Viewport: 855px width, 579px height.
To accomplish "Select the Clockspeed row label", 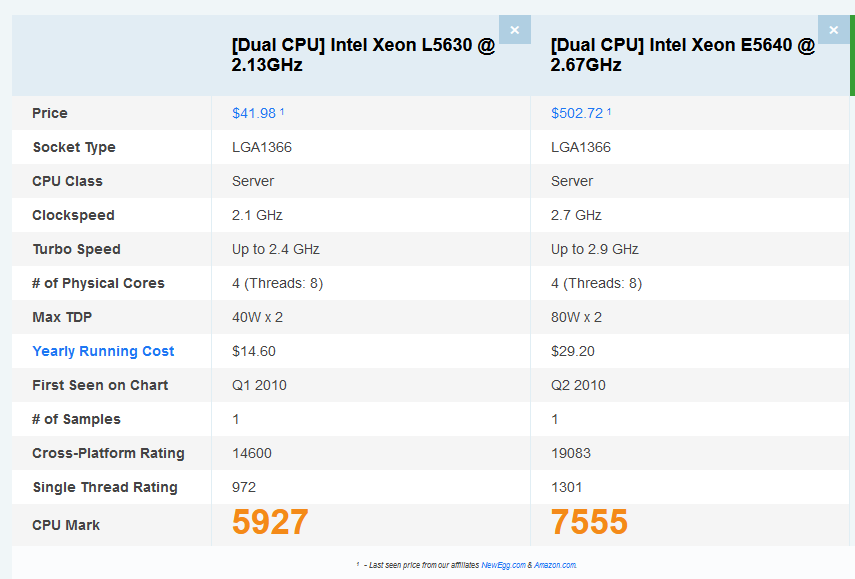I will [73, 215].
